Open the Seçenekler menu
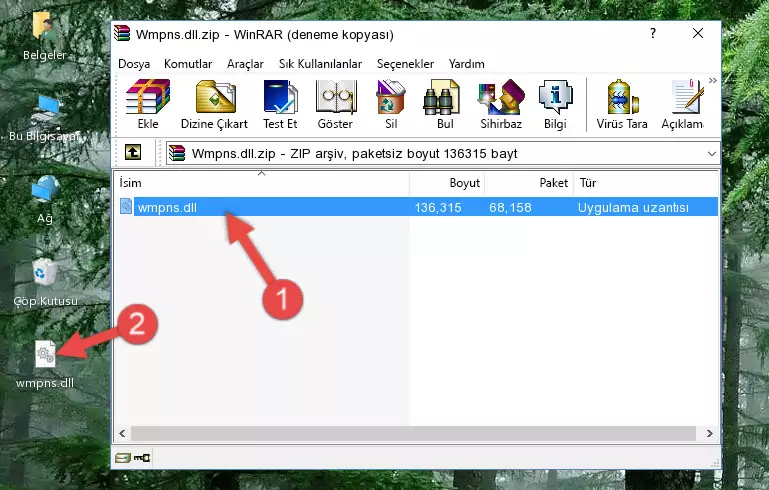This screenshot has width=769, height=490. [x=405, y=64]
